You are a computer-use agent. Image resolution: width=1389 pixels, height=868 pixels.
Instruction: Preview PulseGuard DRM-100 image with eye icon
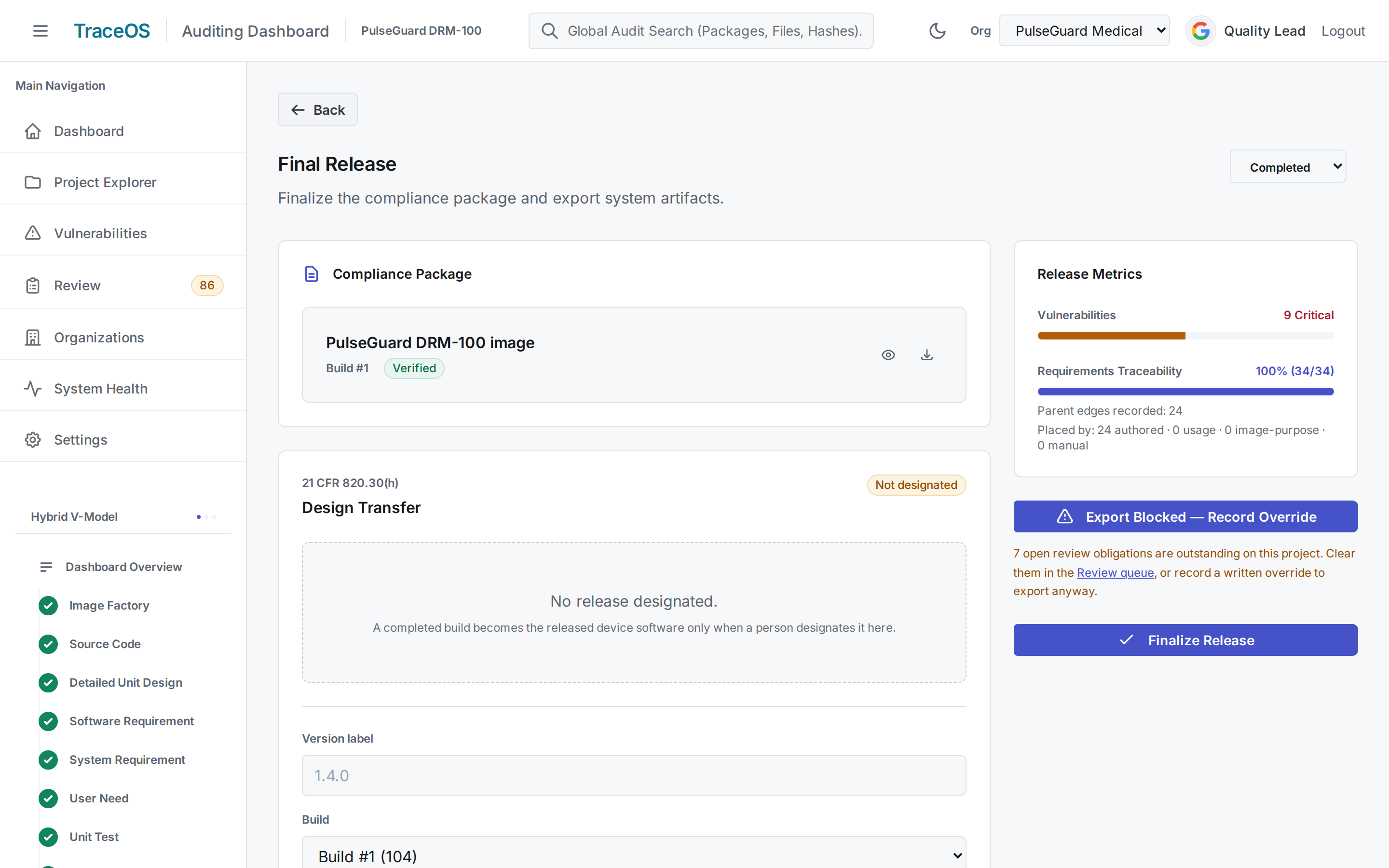tap(888, 355)
